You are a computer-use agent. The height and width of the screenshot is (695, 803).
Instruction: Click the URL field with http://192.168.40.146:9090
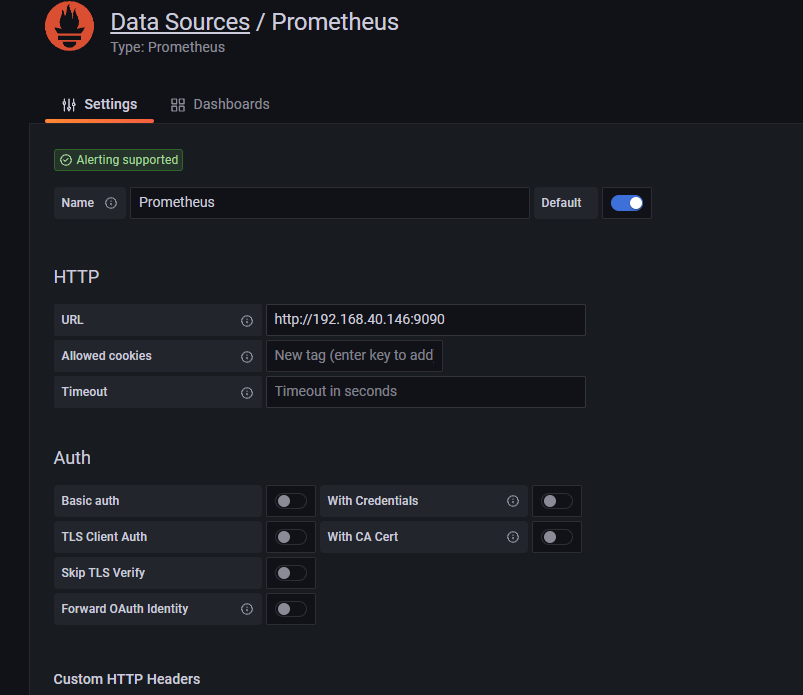click(x=426, y=320)
